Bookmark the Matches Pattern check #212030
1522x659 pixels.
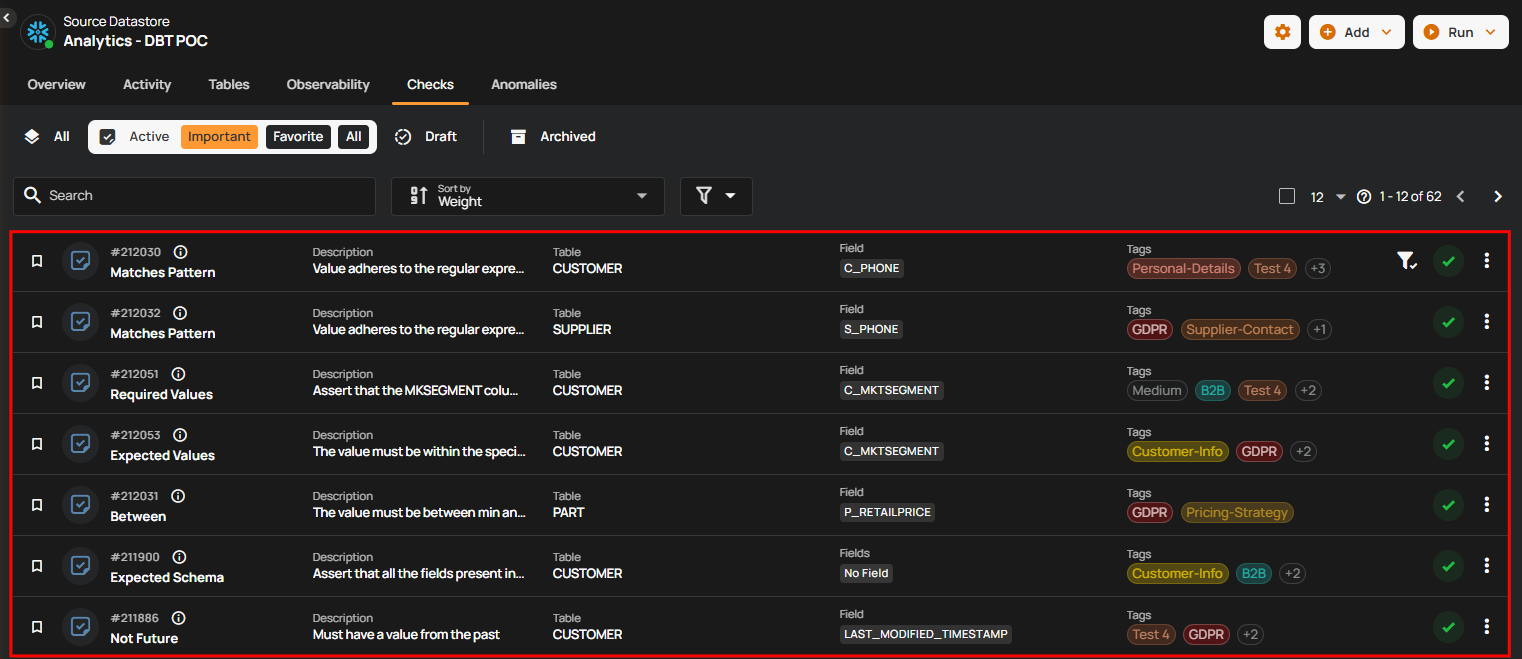point(37,261)
